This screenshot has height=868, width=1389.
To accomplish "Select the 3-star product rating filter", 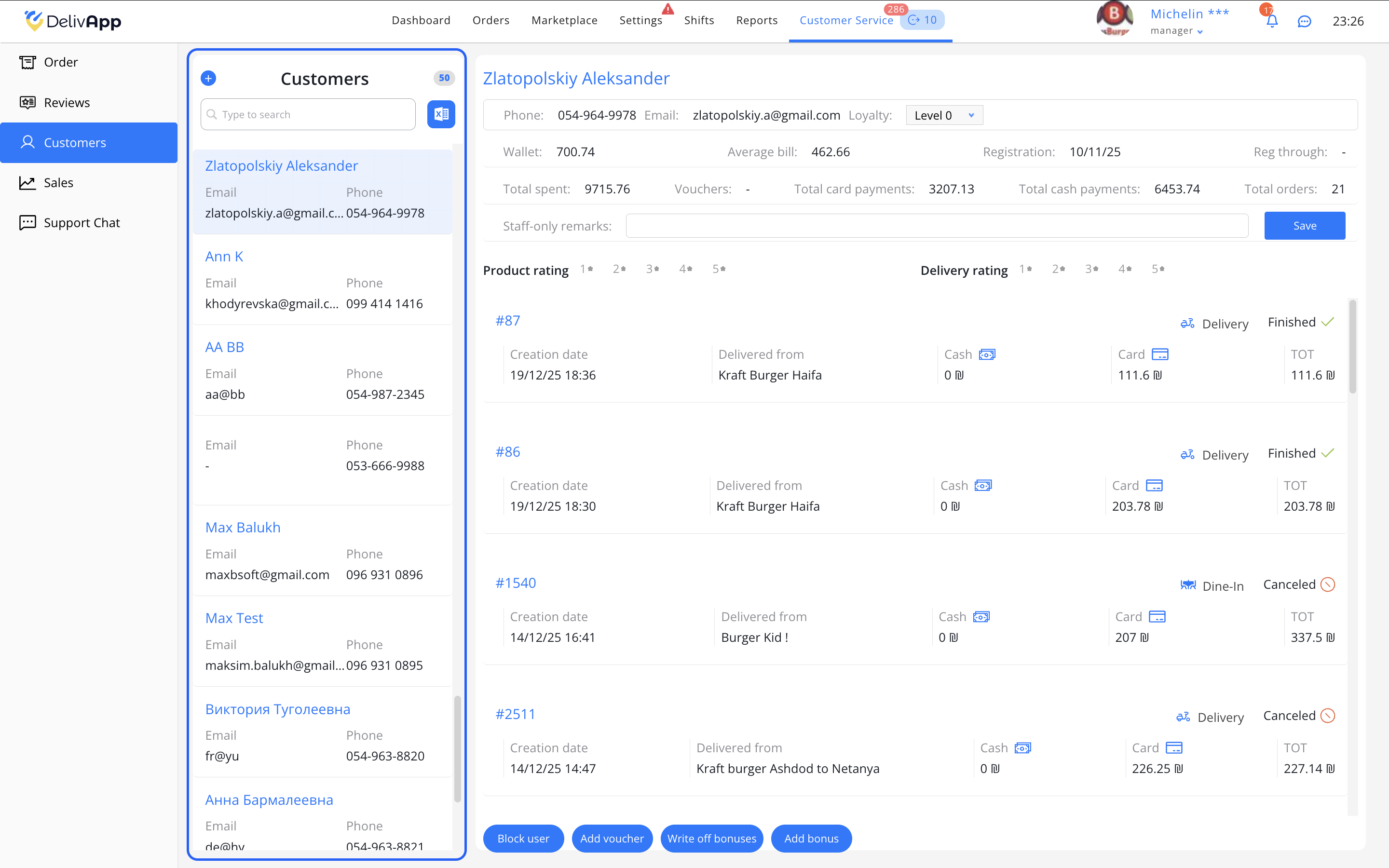I will pos(652,269).
